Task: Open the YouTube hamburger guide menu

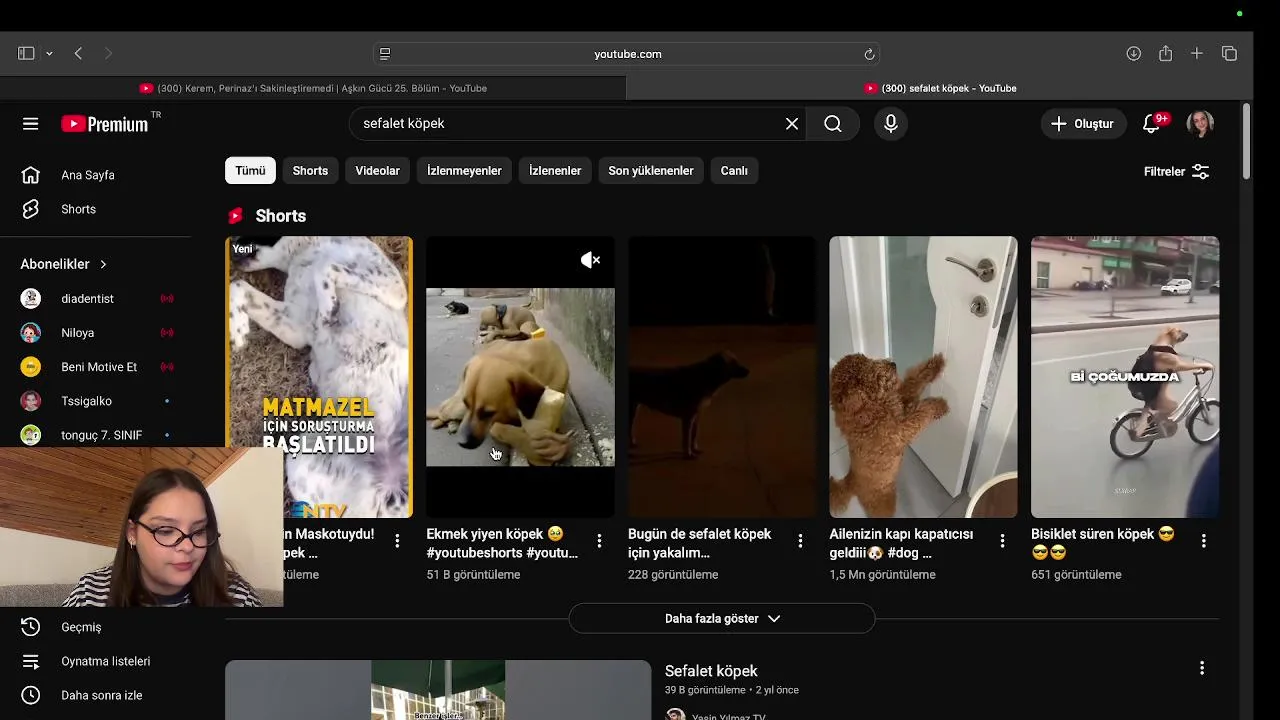Action: [x=30, y=124]
